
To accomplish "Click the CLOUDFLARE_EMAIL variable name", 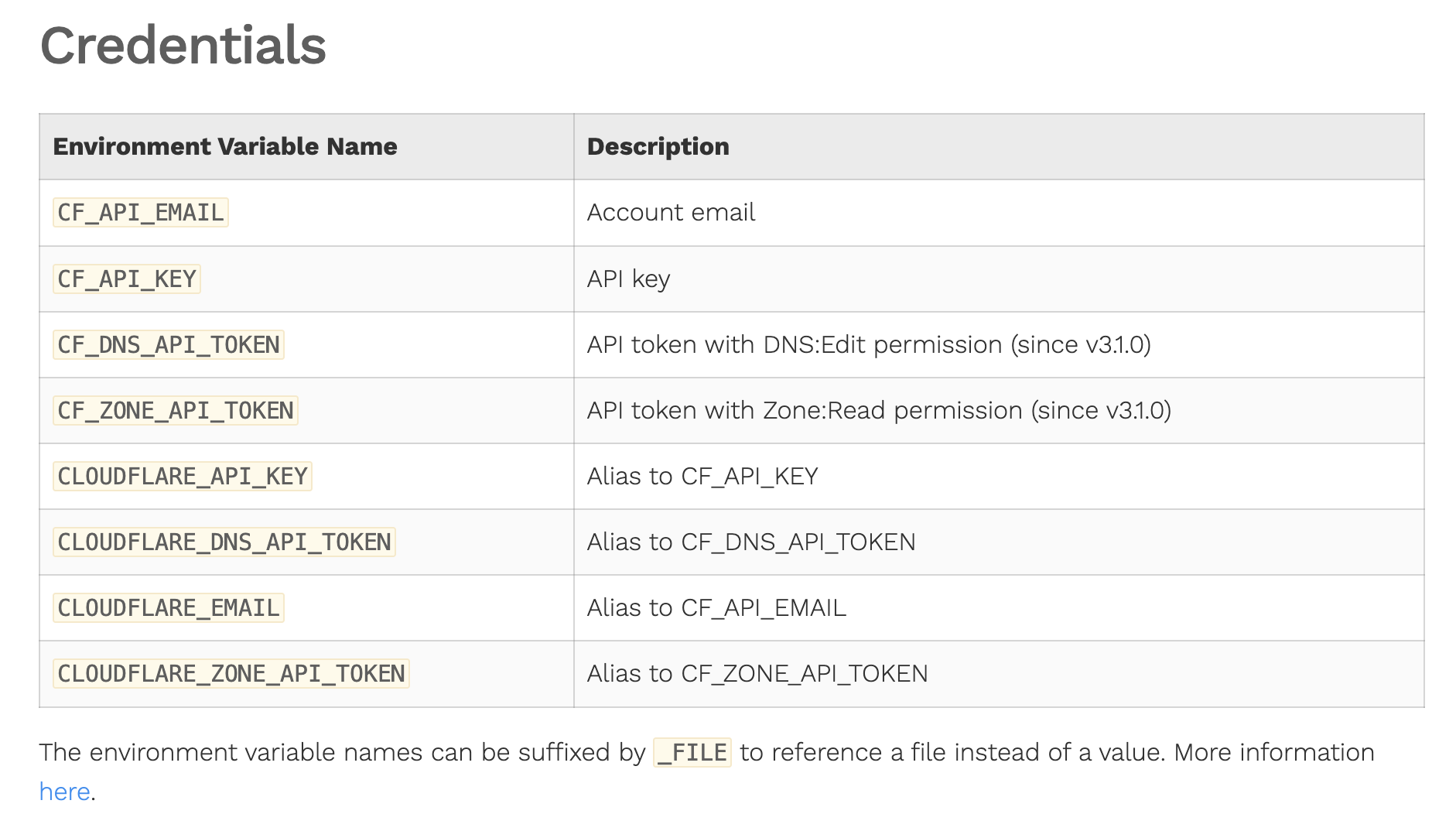I will coord(168,607).
